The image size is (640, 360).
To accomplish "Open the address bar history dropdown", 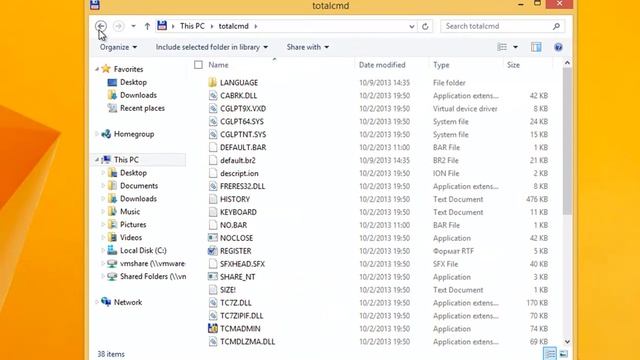I will point(411,26).
